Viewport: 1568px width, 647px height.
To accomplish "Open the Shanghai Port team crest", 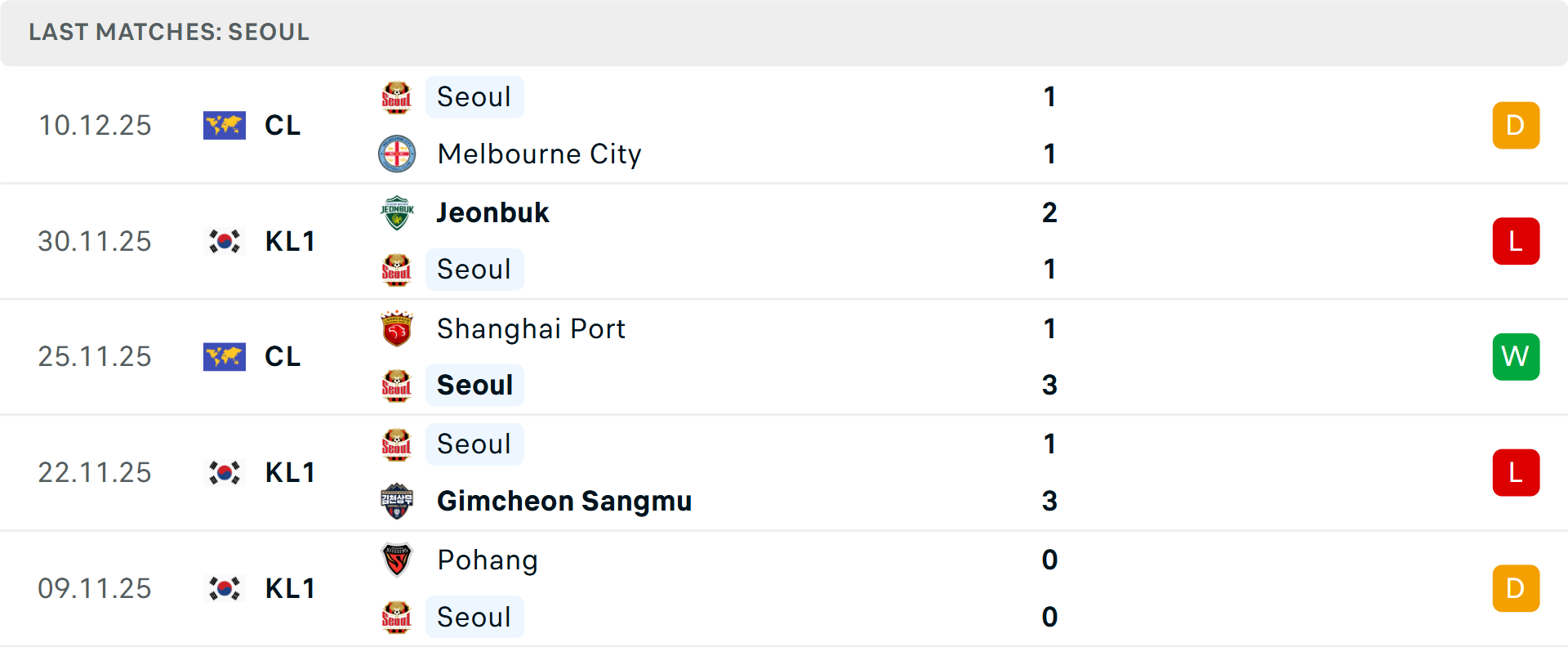I will click(x=397, y=328).
